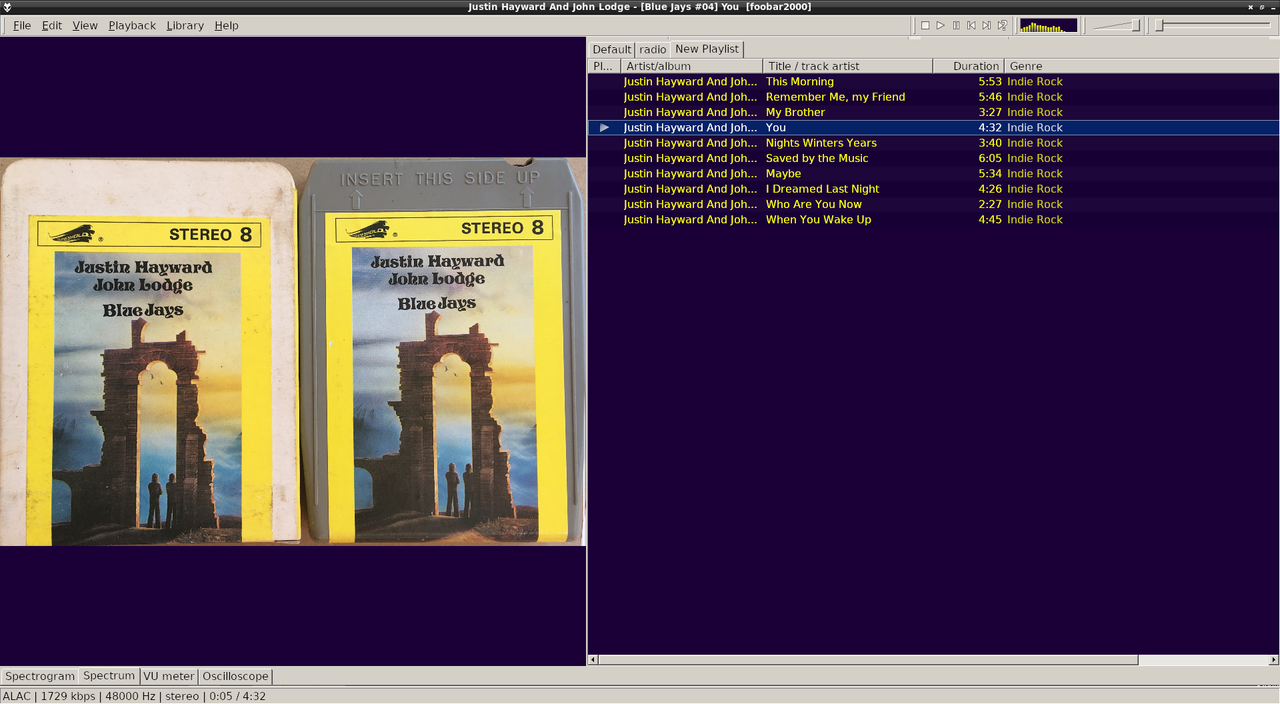
Task: Select the playing track You
Action: 933,127
